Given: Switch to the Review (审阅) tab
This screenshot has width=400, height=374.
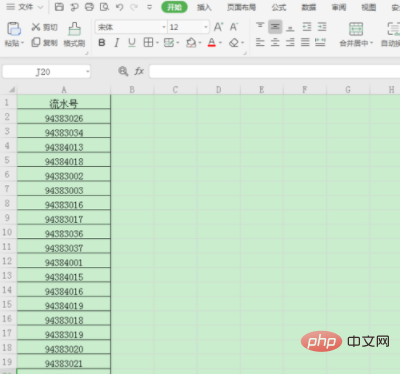Looking at the screenshot, I should (339, 7).
